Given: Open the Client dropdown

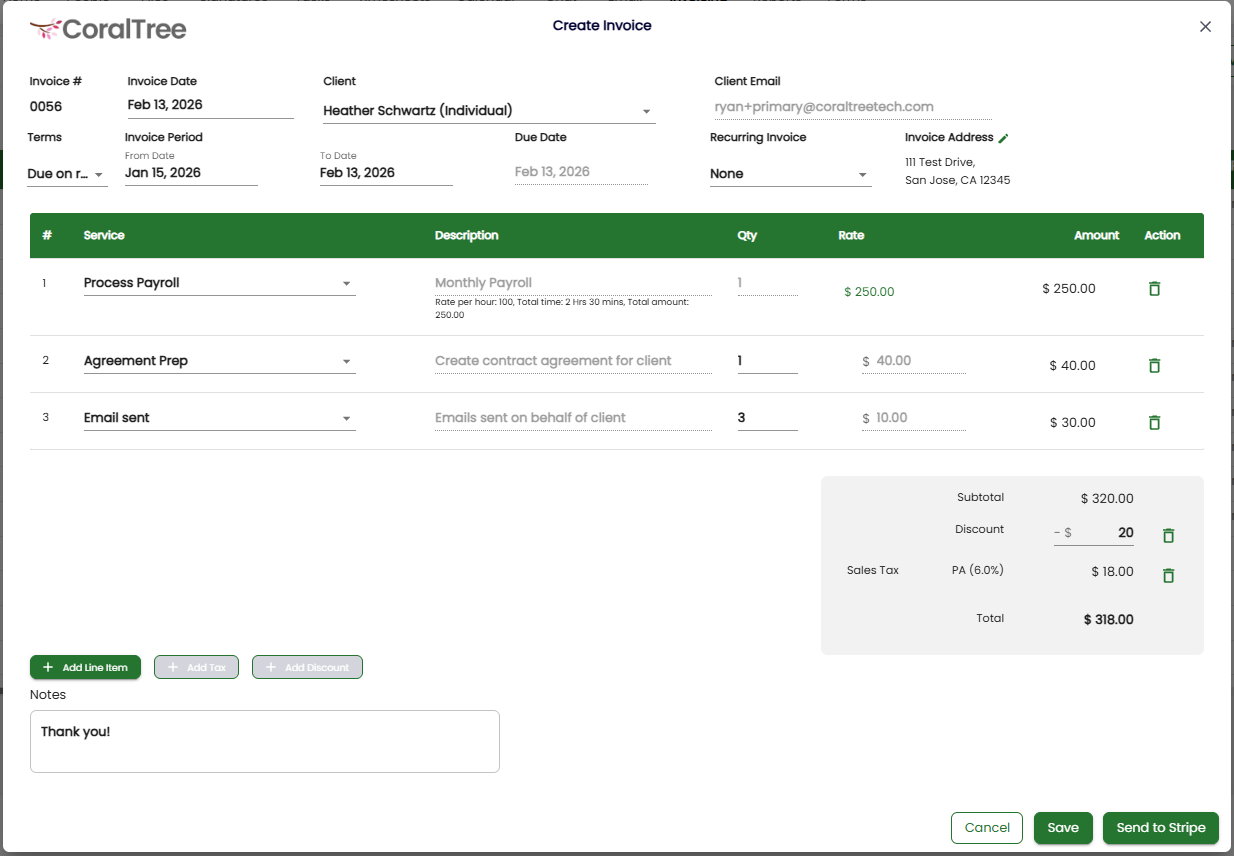Looking at the screenshot, I should click(488, 111).
